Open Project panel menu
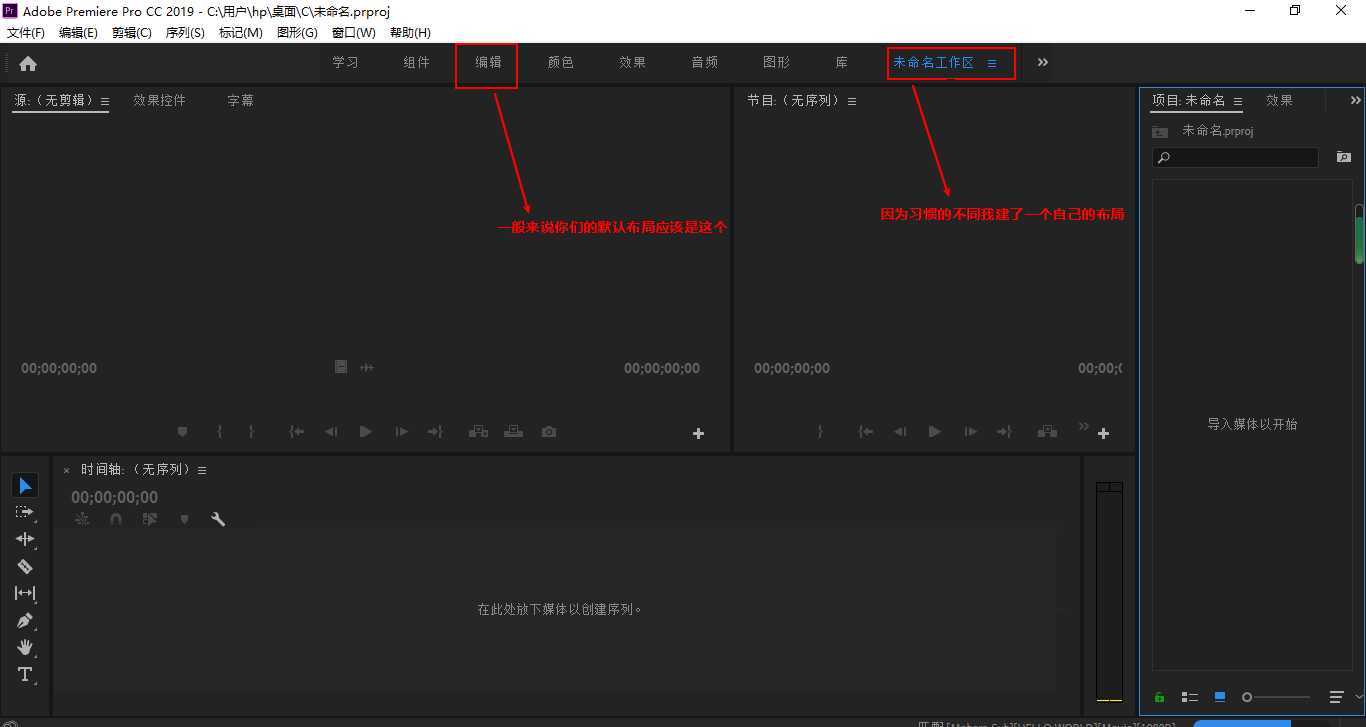Screen dimensions: 1366x727 1237,101
